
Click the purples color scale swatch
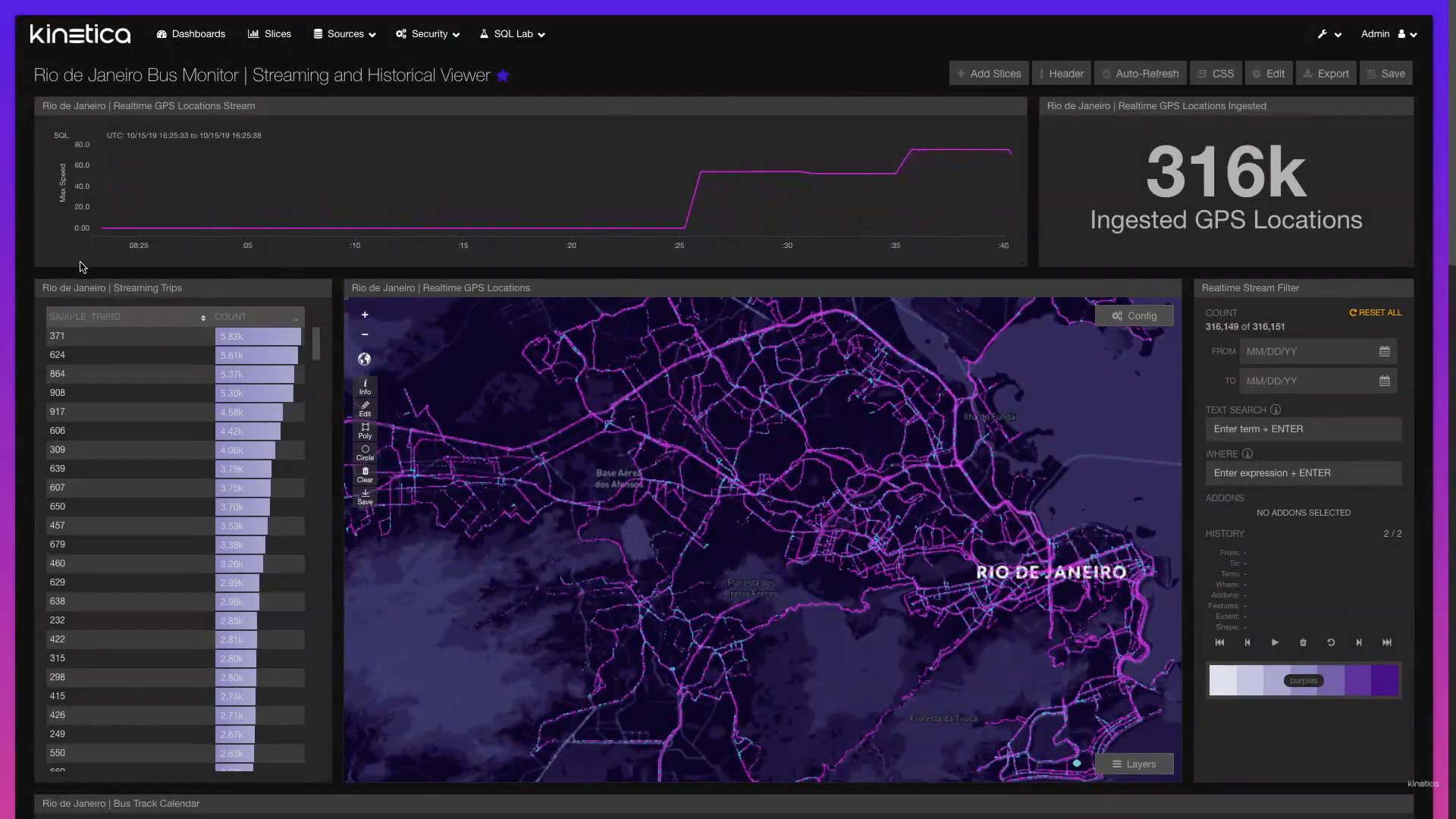(1304, 680)
